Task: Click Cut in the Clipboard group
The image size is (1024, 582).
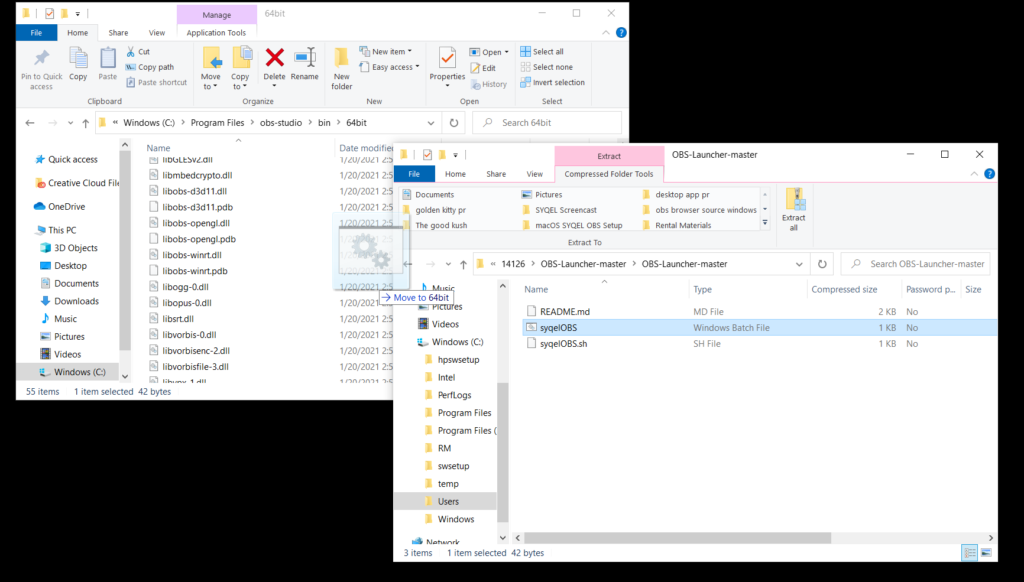Action: click(138, 52)
